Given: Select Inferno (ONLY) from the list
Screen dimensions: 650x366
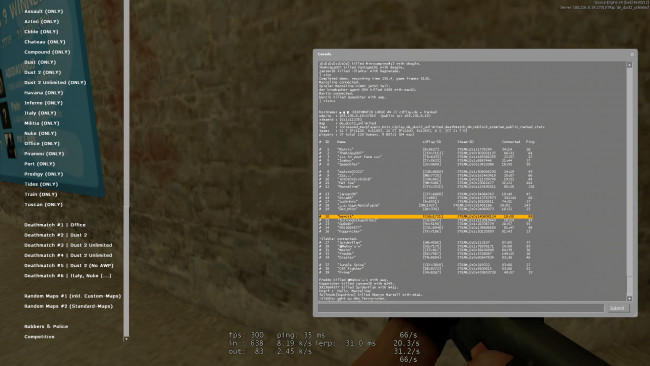Looking at the screenshot, I should [44, 103].
